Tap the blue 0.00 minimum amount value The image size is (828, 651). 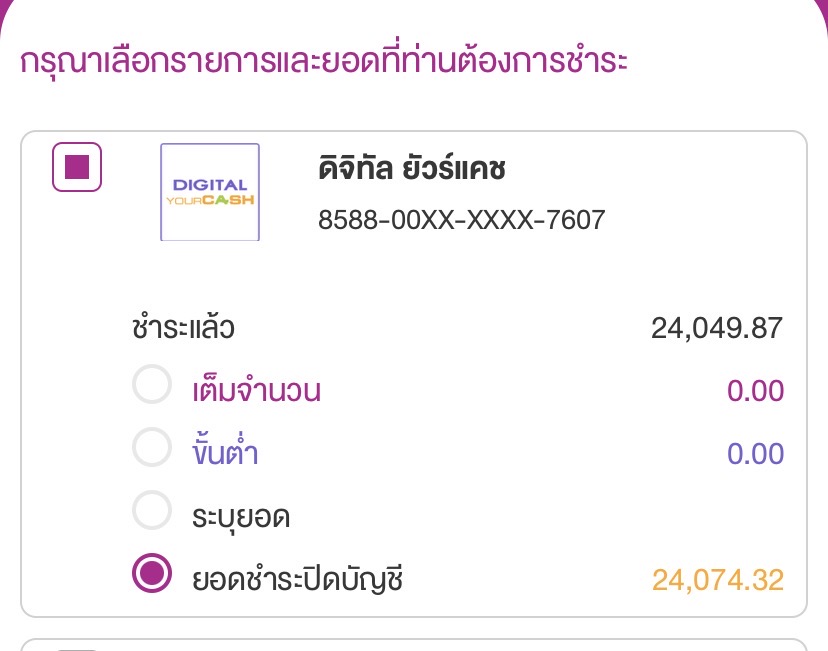[755, 453]
